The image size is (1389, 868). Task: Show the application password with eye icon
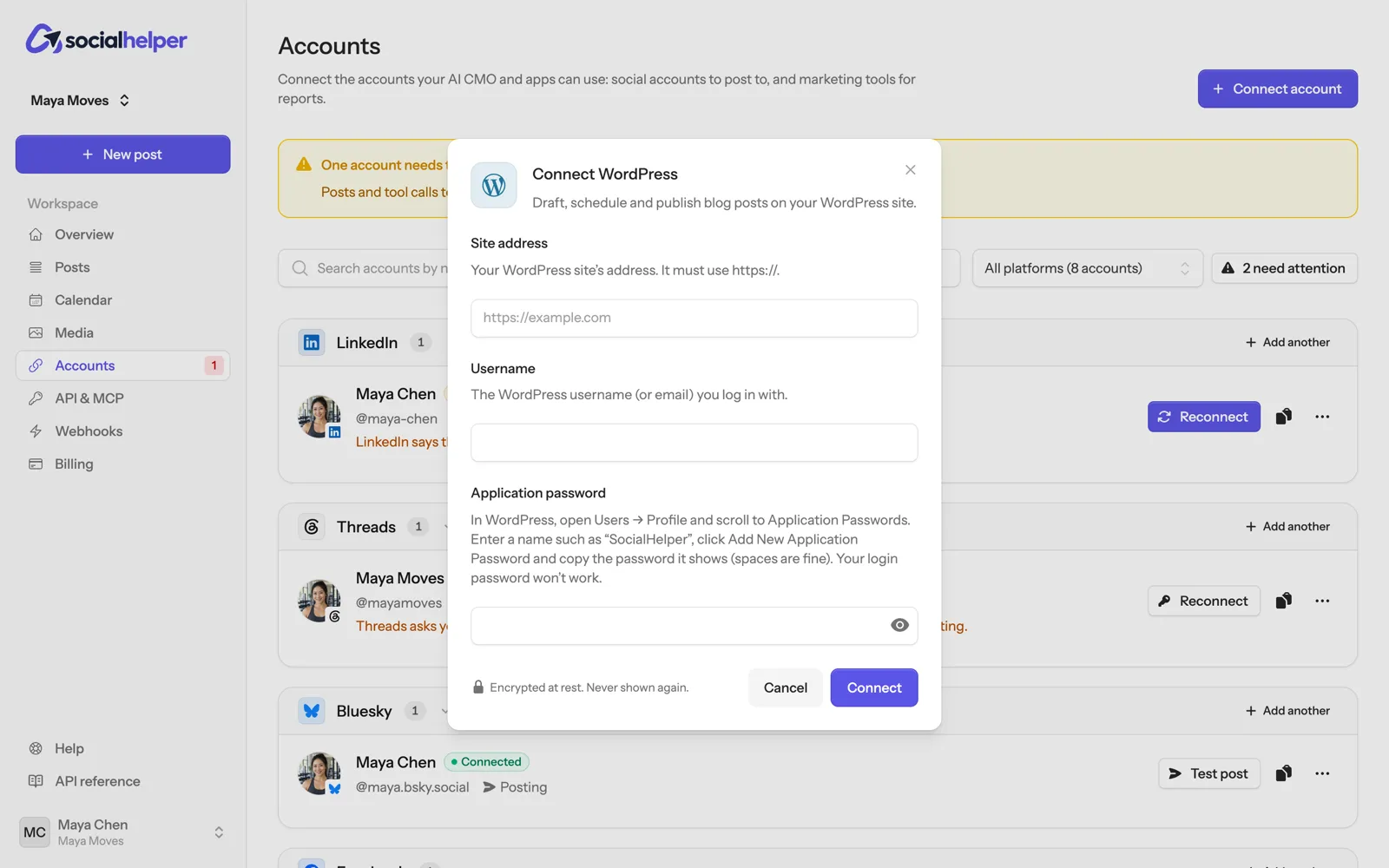(899, 626)
